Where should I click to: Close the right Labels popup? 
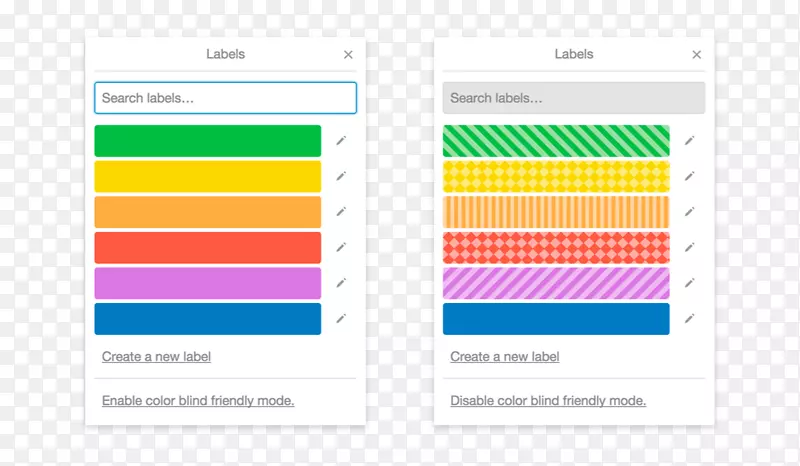click(x=696, y=55)
